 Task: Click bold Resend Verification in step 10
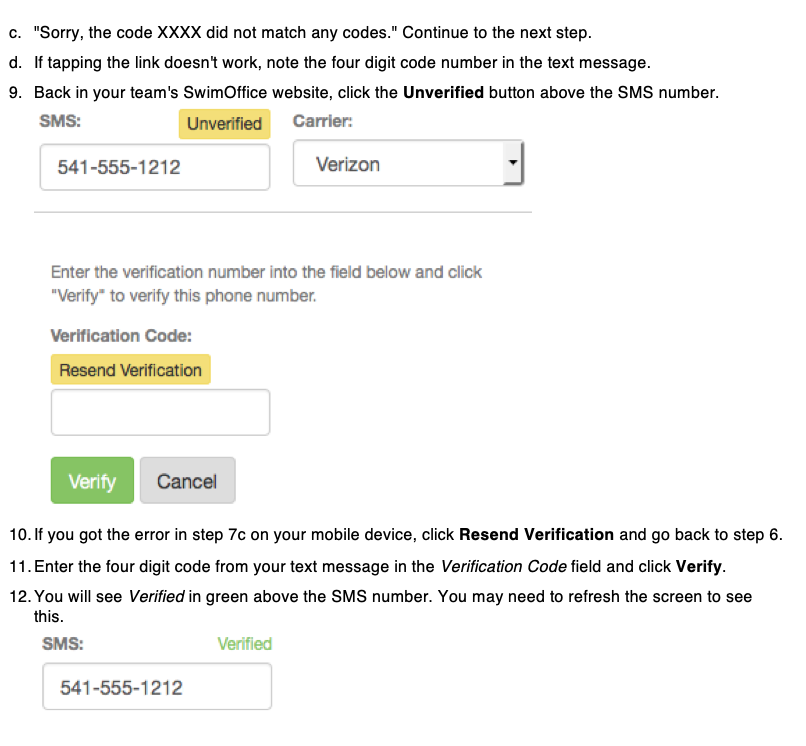tap(536, 535)
